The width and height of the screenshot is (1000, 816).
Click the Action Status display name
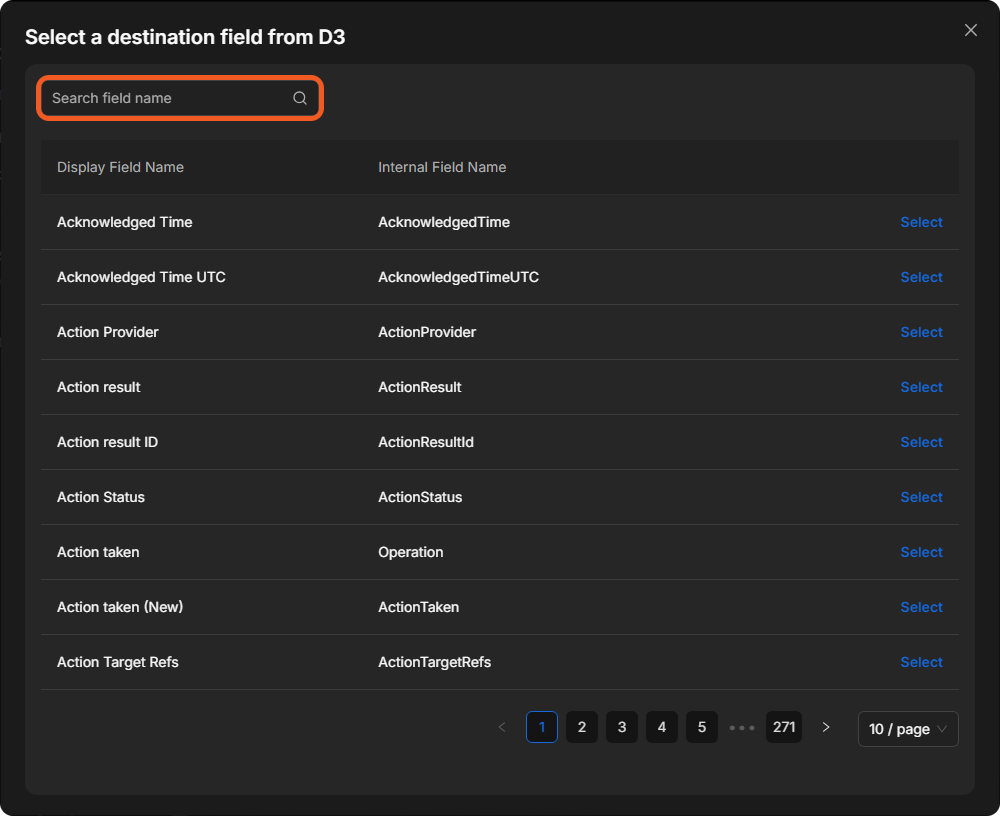tap(101, 497)
